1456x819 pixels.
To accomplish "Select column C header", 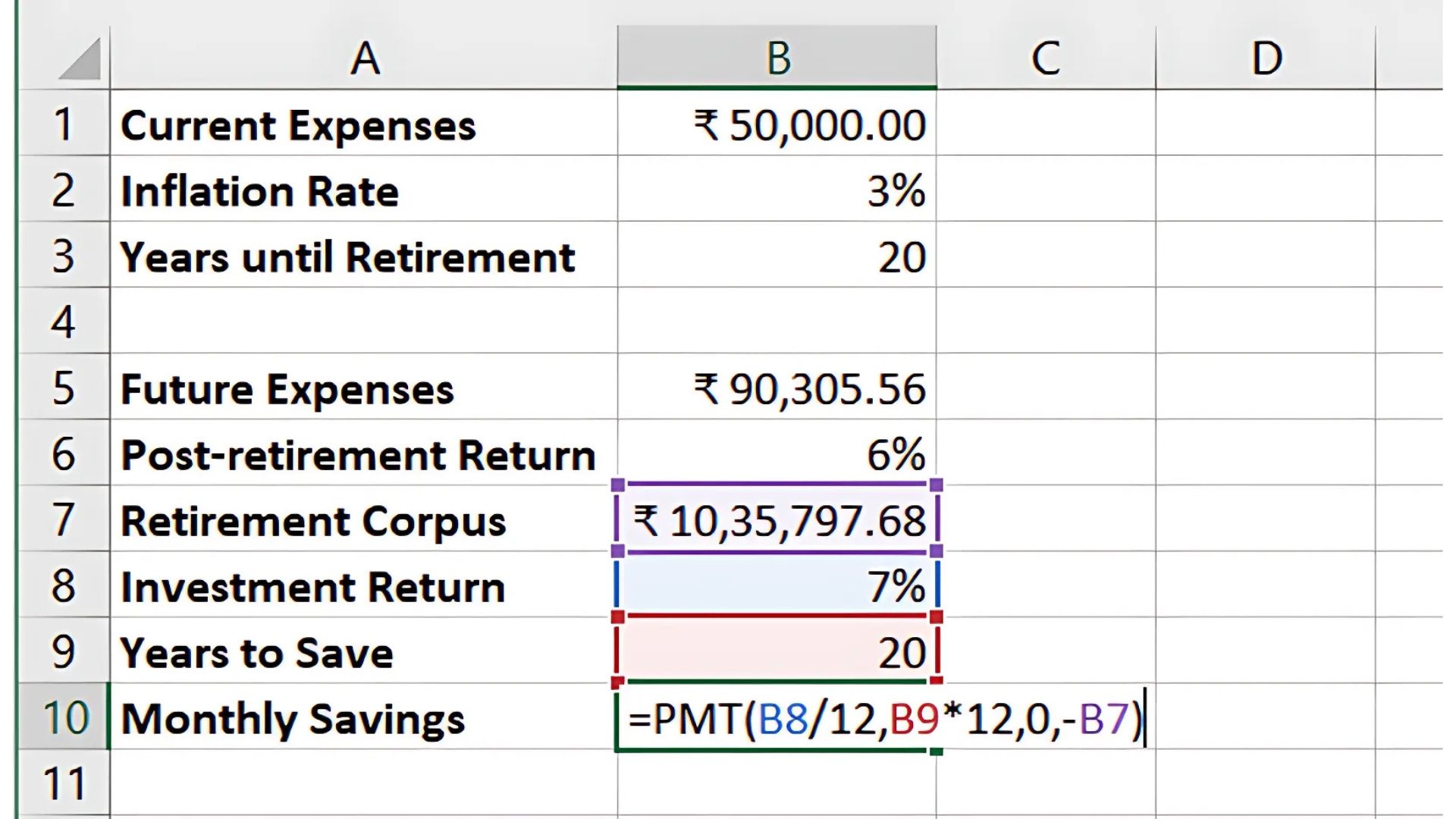I will [x=1046, y=58].
